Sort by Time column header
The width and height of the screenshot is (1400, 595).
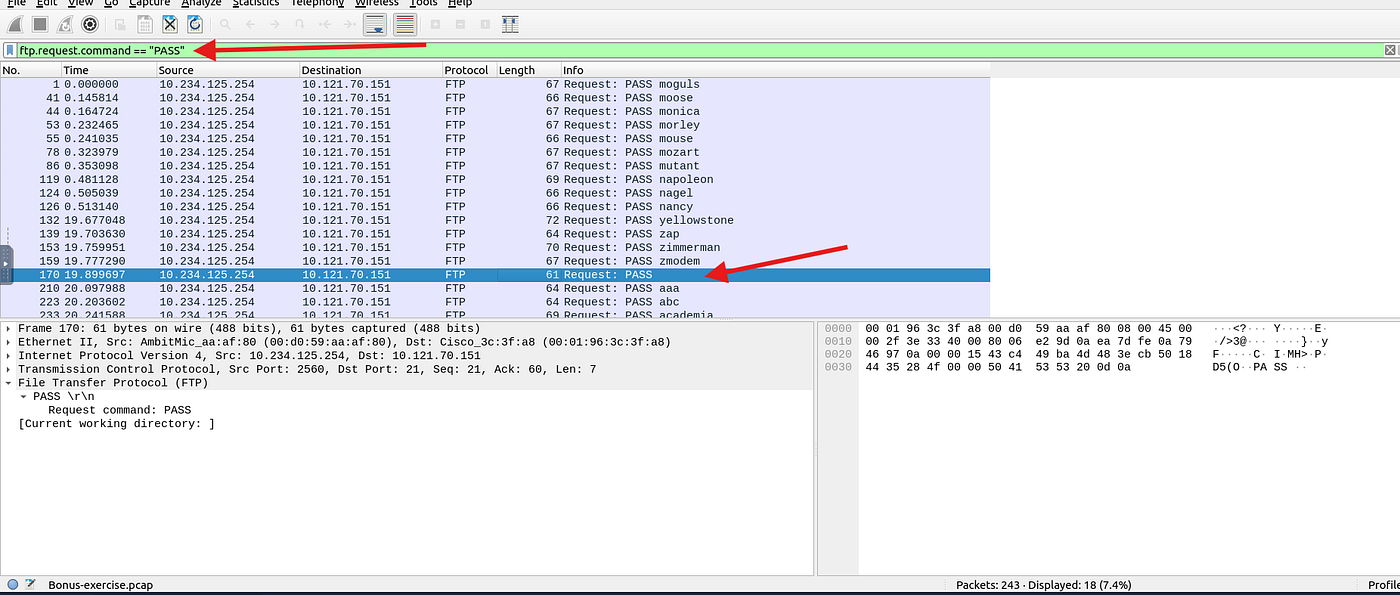109,70
